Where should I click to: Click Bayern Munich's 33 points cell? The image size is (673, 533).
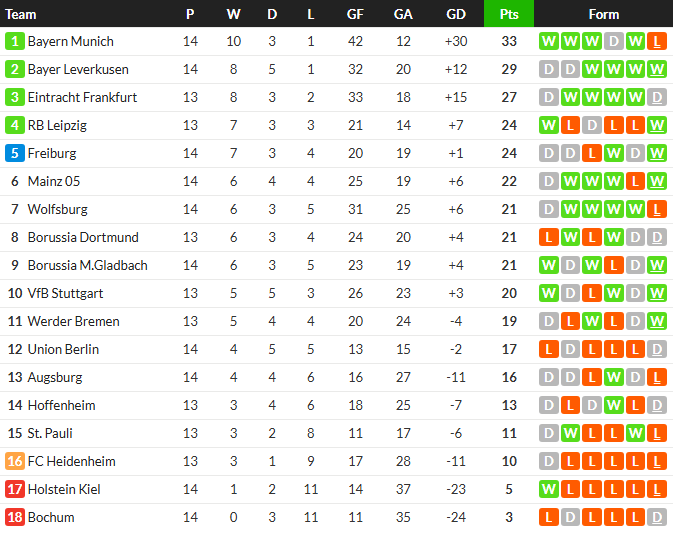pyautogui.click(x=509, y=41)
